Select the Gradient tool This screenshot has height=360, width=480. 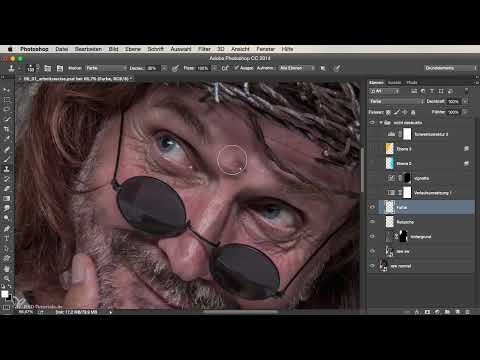(6, 198)
